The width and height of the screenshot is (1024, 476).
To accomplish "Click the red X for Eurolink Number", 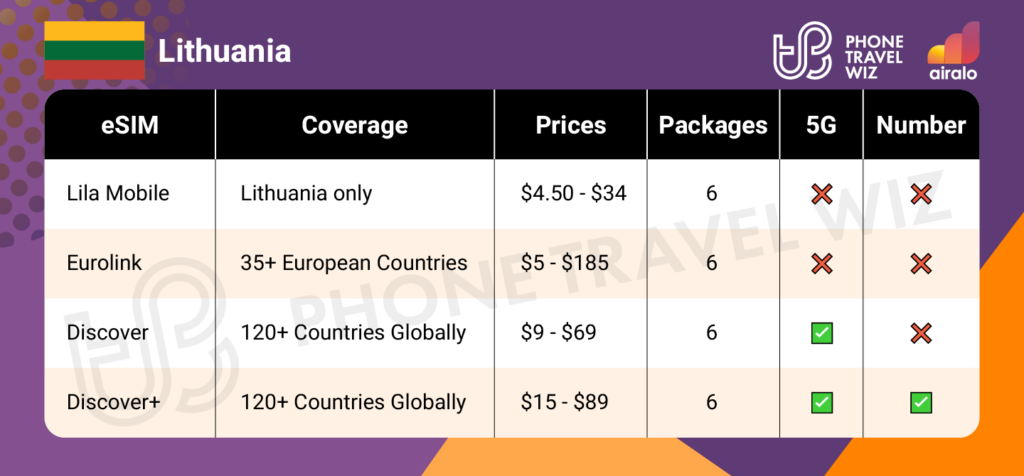I will [921, 263].
